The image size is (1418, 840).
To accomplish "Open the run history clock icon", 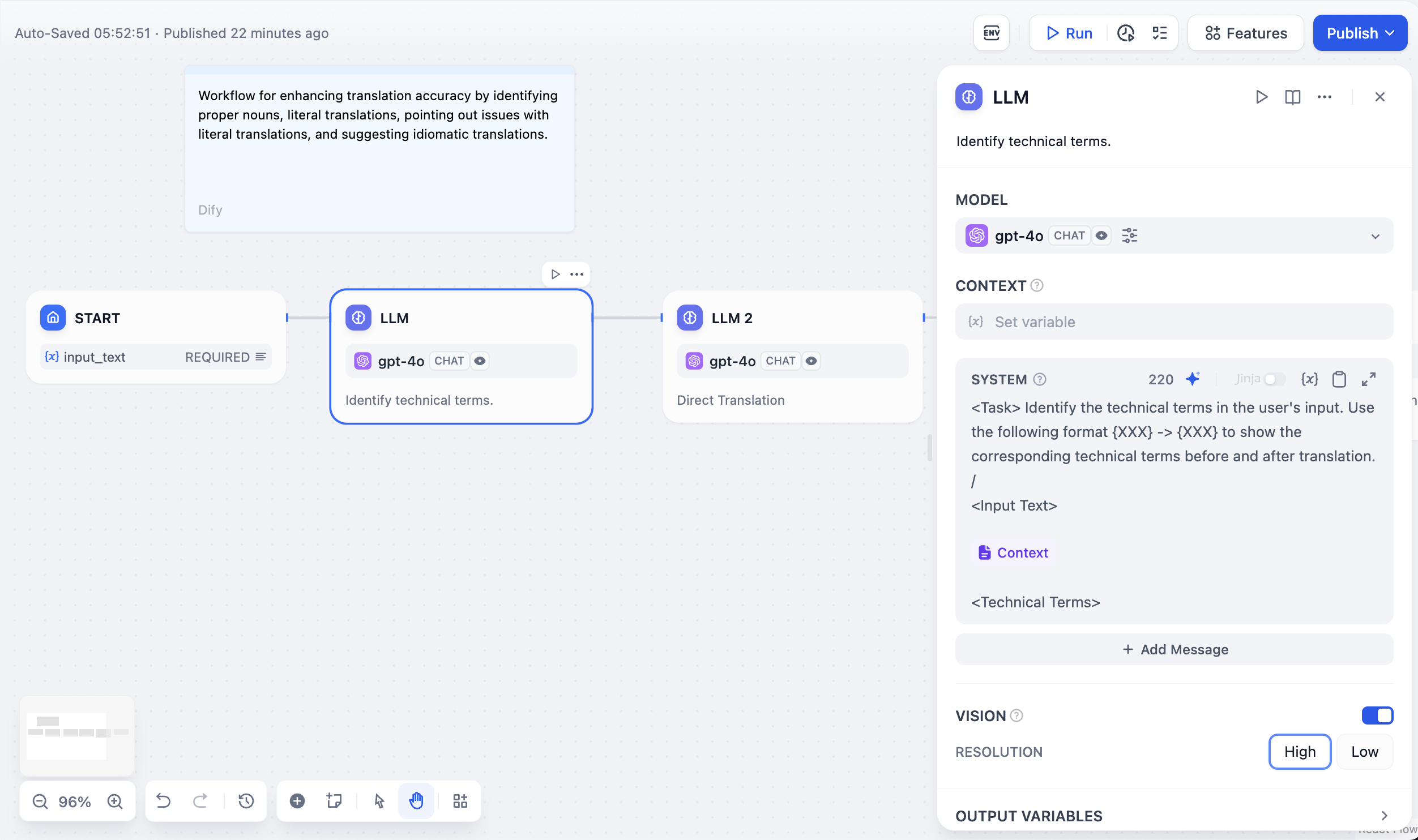I will pos(1125,33).
